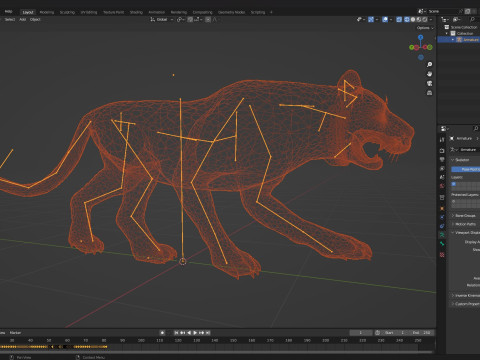Open the Global transform orientation dropdown

pyautogui.click(x=162, y=20)
